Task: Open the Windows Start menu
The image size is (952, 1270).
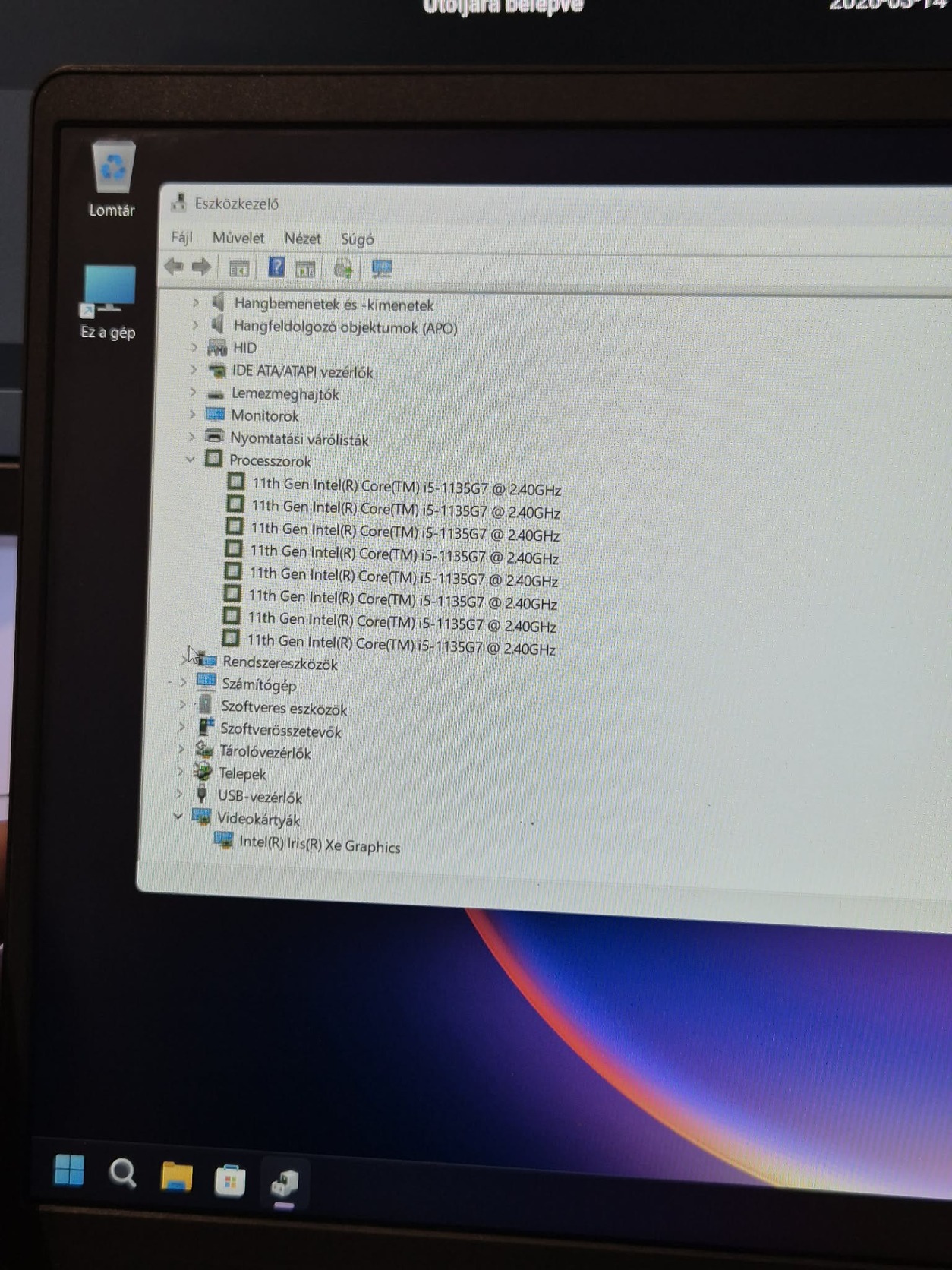Action: point(69,1169)
